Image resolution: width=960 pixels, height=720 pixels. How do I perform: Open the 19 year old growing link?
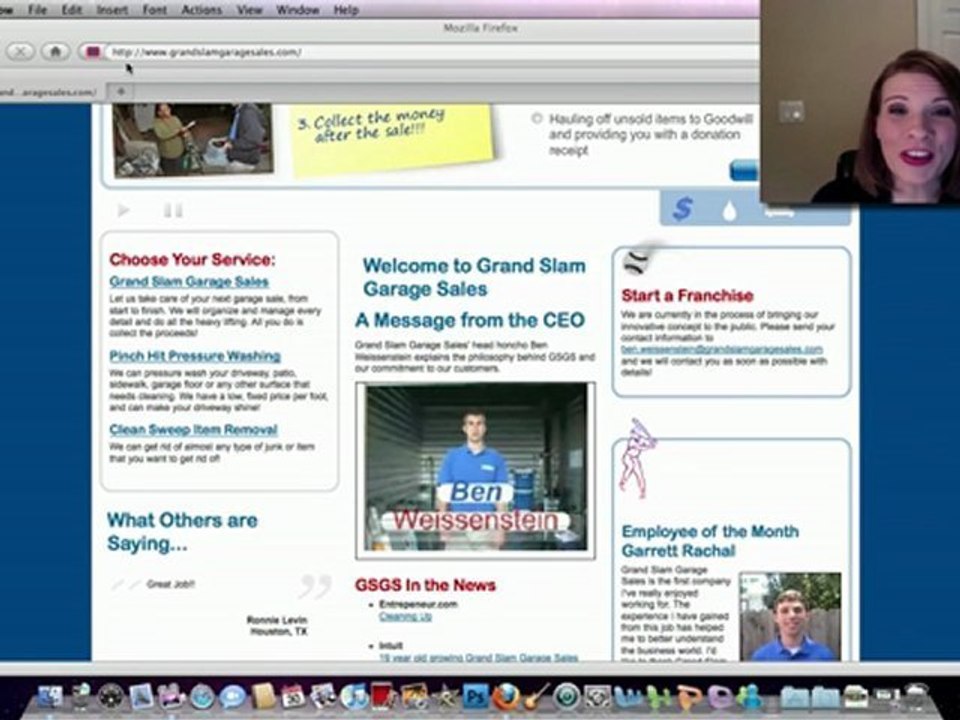point(478,658)
